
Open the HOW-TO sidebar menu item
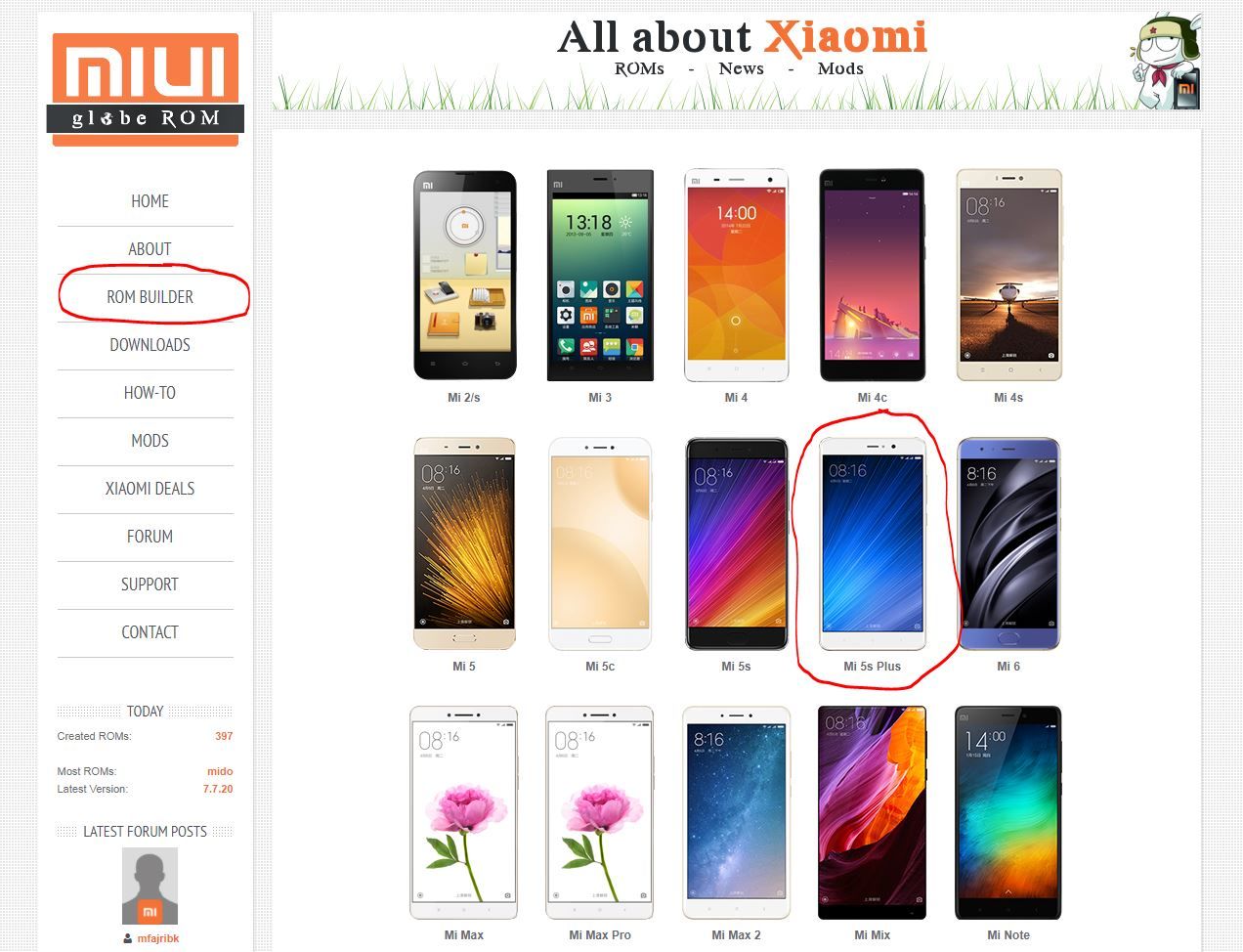coord(150,393)
